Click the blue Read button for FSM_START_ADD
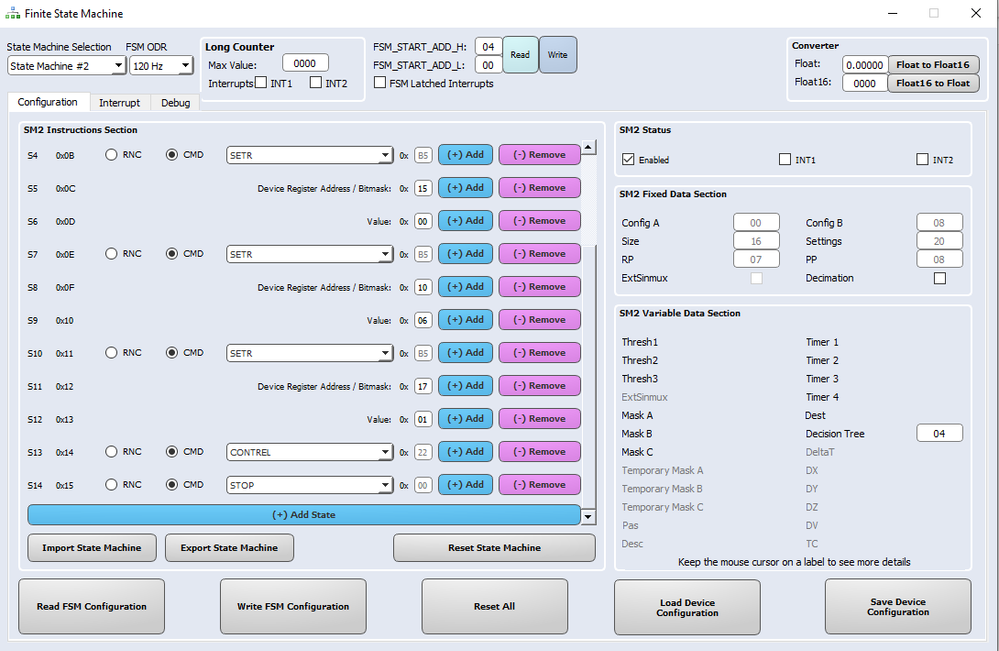 point(520,55)
